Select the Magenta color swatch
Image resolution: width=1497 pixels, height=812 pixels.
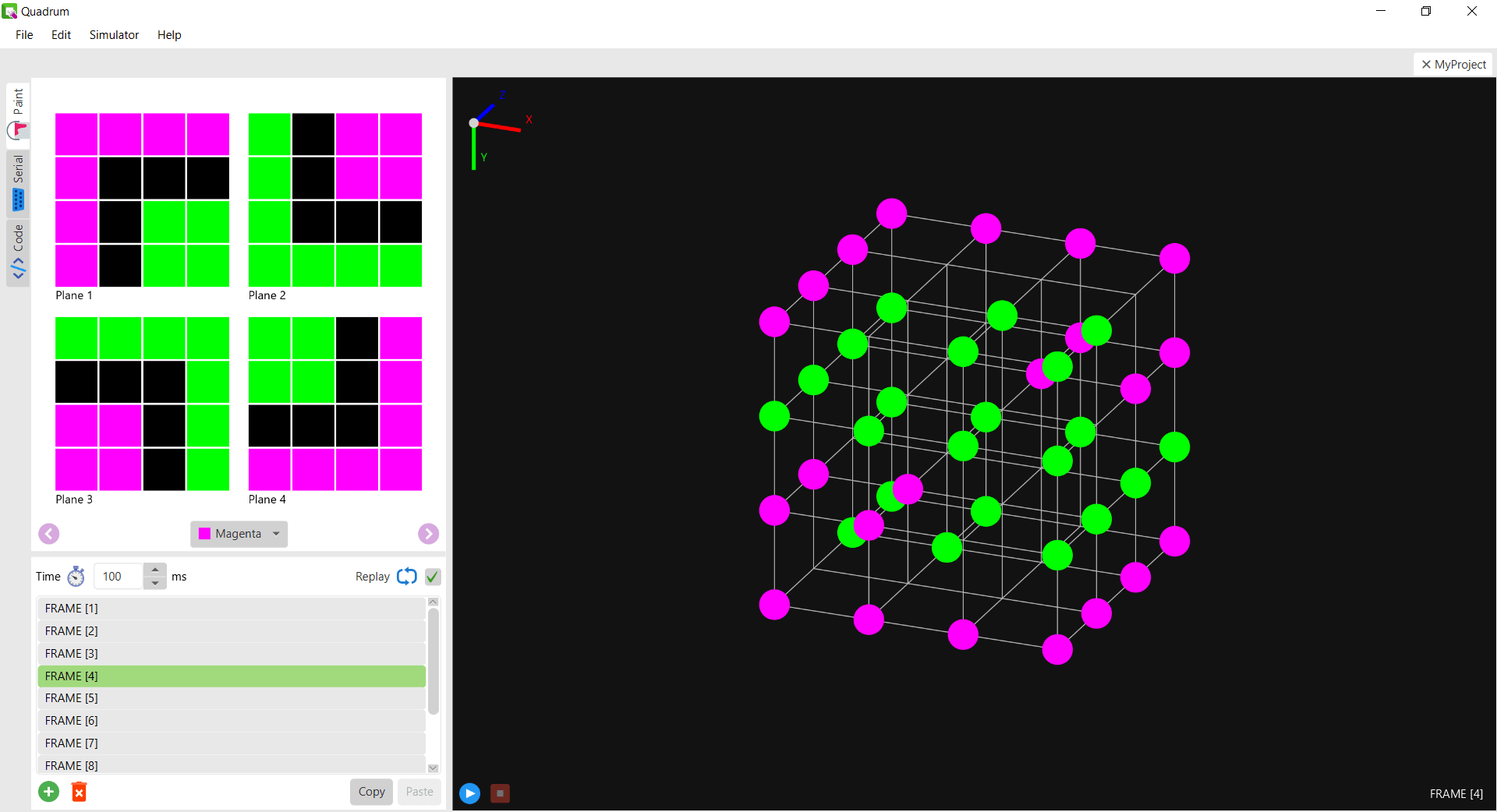coord(206,534)
